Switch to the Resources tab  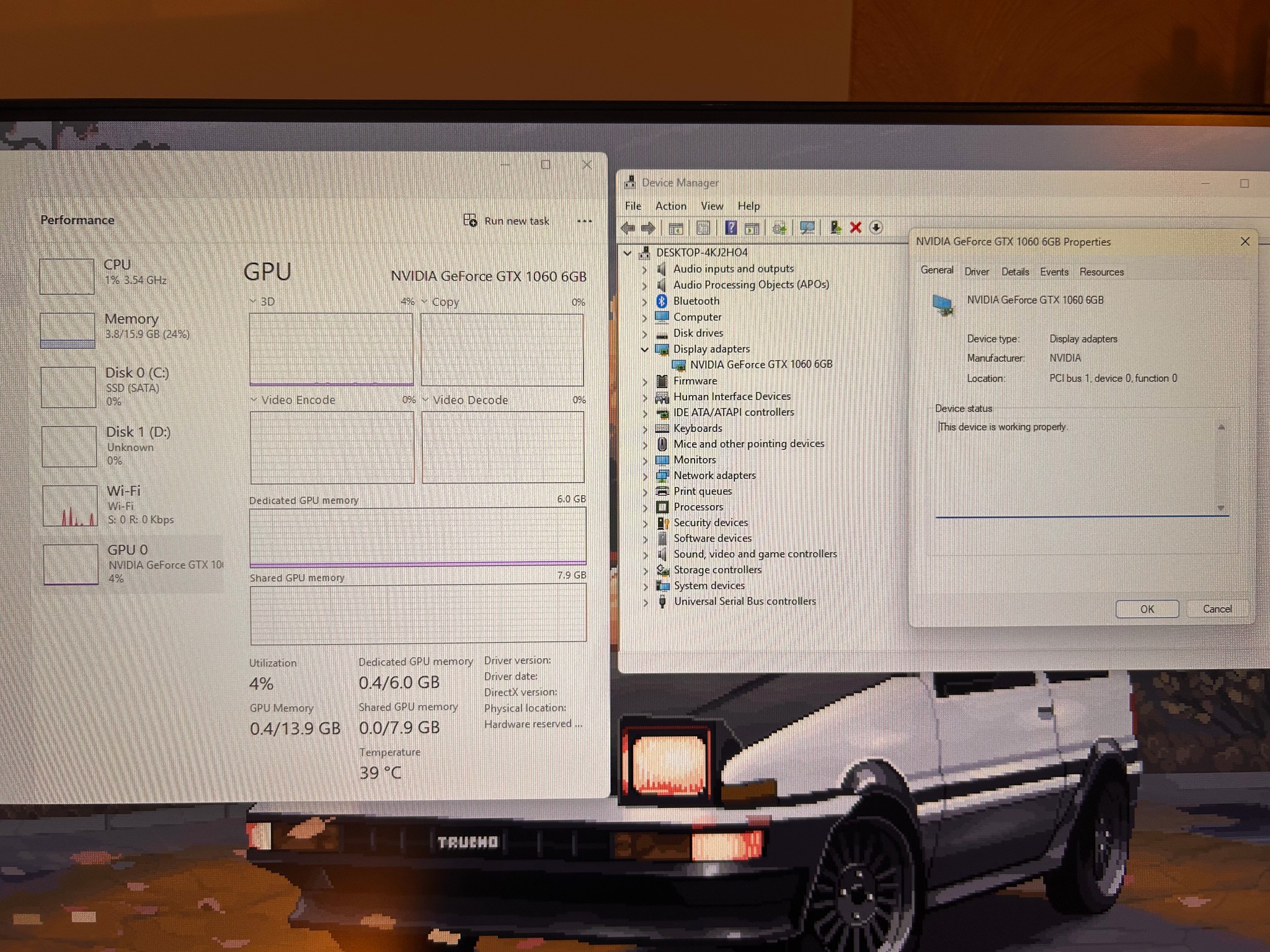(1101, 272)
